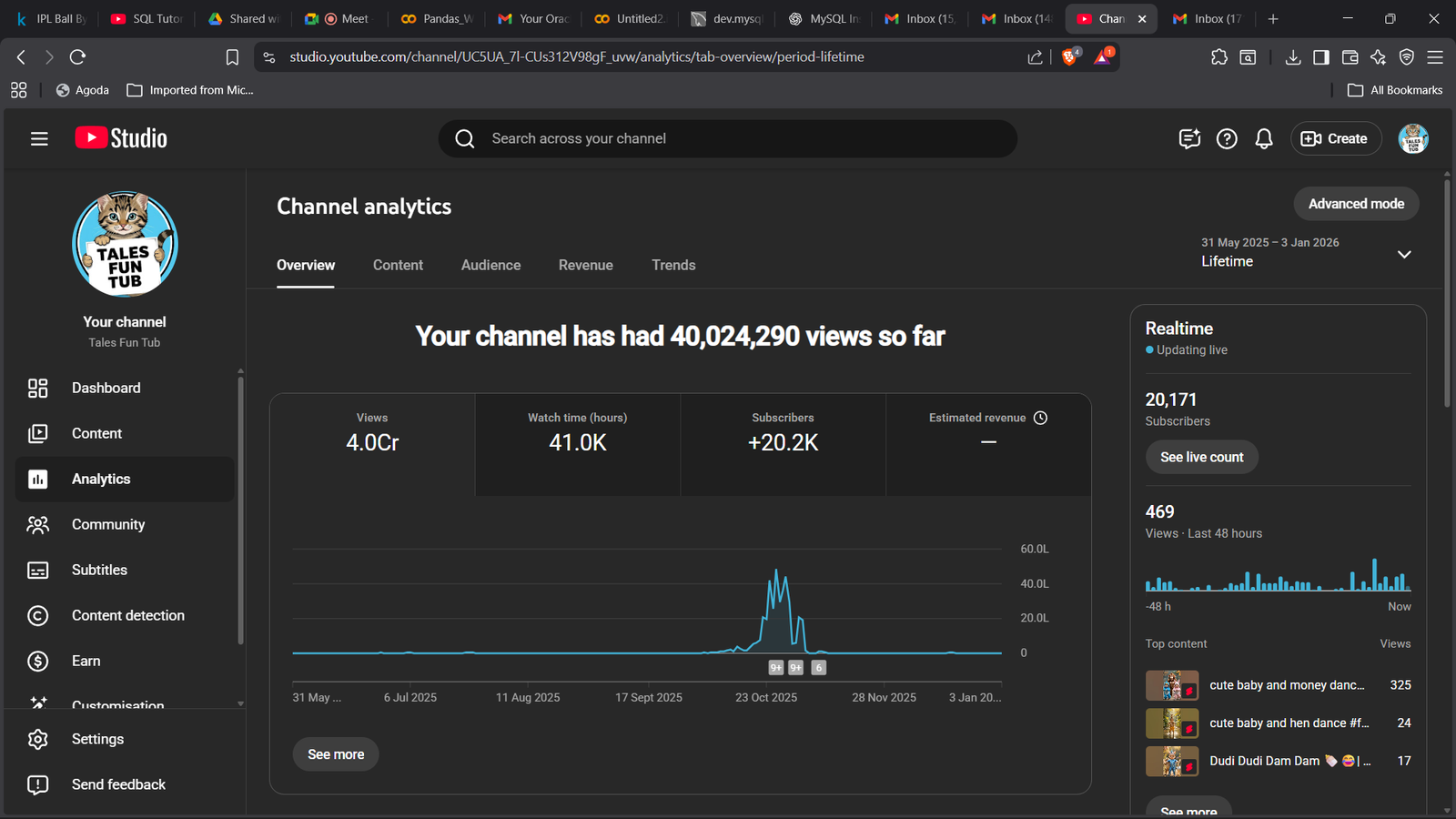The height and width of the screenshot is (819, 1456).
Task: Expand the Lifetime date range dropdown
Action: [1403, 254]
